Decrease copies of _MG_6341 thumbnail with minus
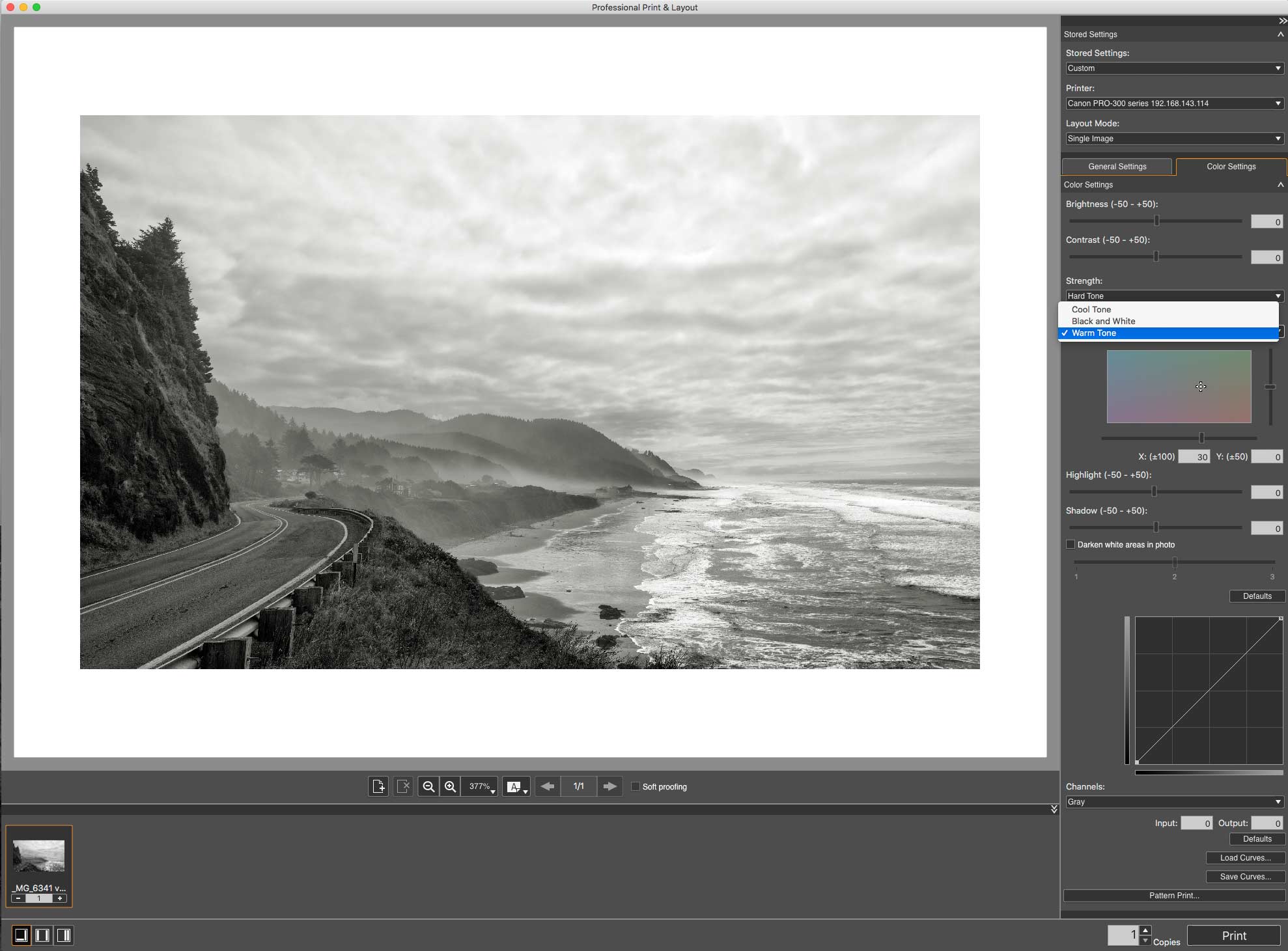1288x951 pixels. (18, 898)
